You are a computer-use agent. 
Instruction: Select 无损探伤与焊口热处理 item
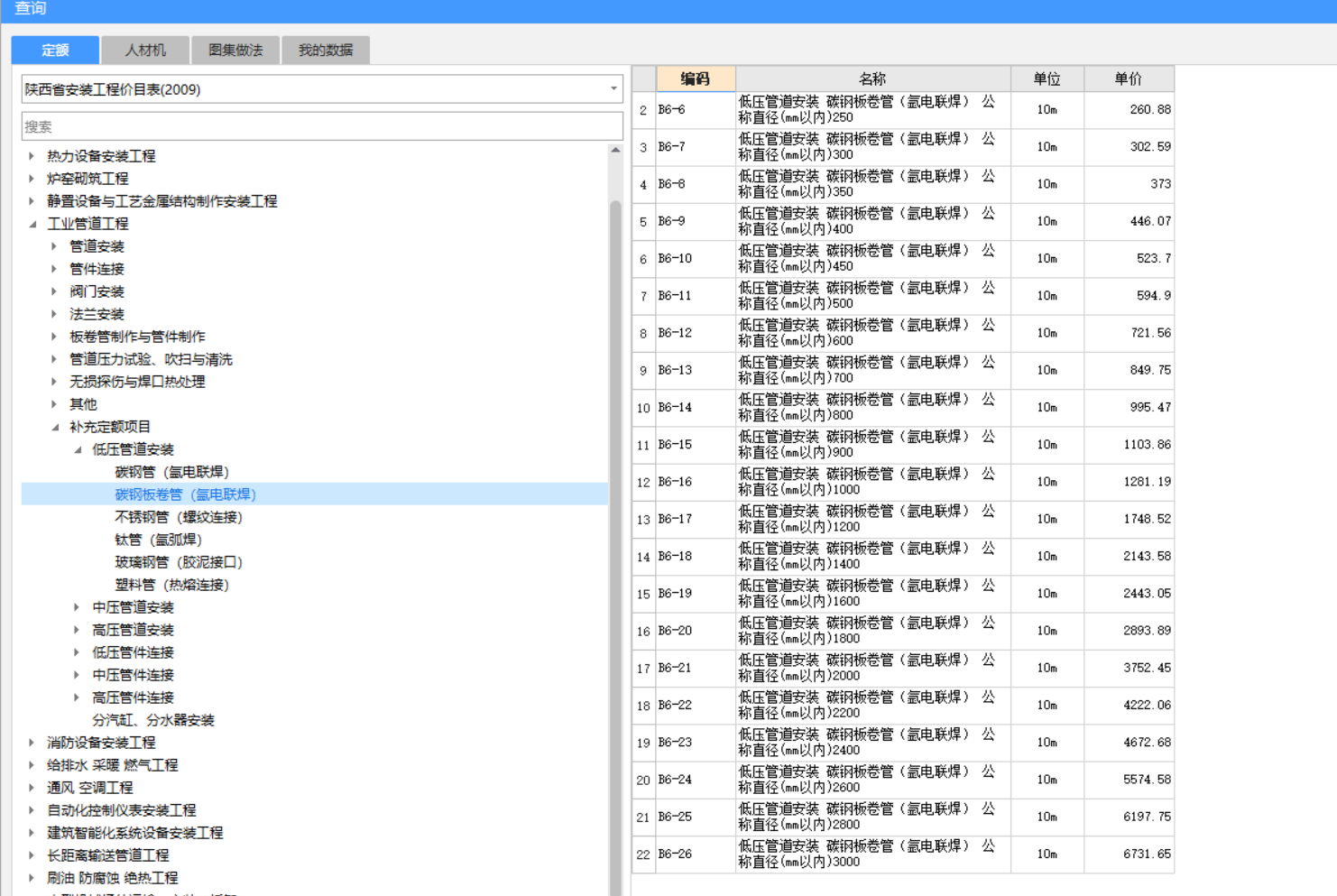click(137, 382)
